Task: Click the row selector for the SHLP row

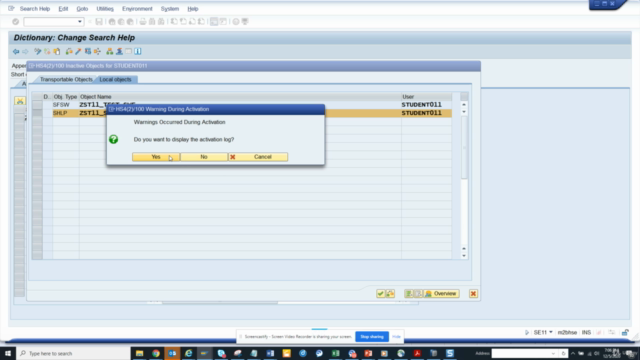Action: (37, 113)
